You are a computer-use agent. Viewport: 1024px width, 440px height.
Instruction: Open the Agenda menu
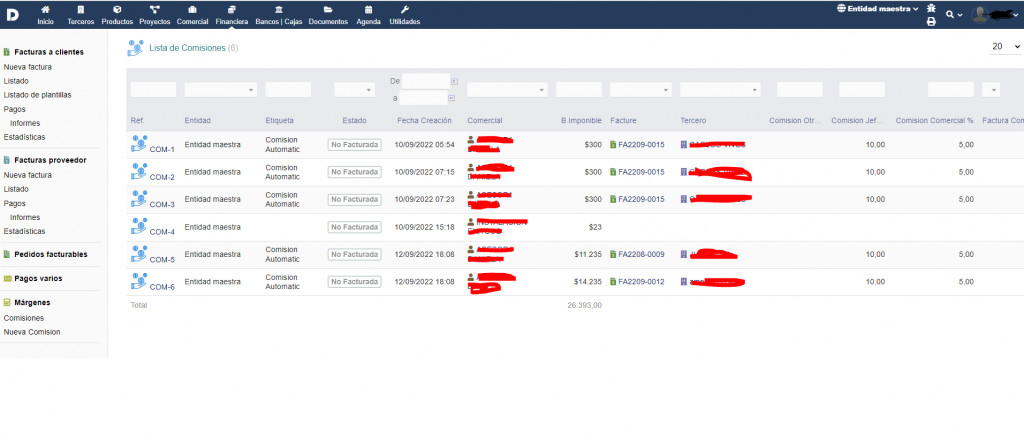368,15
